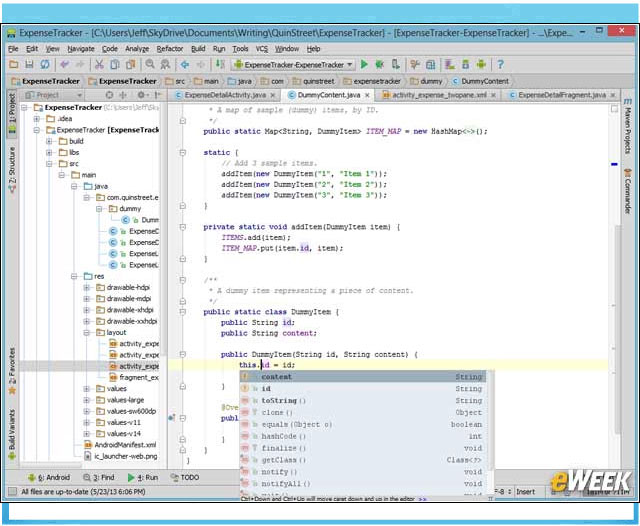Switch to ExpenseDetailActivity.java tab

click(225, 95)
